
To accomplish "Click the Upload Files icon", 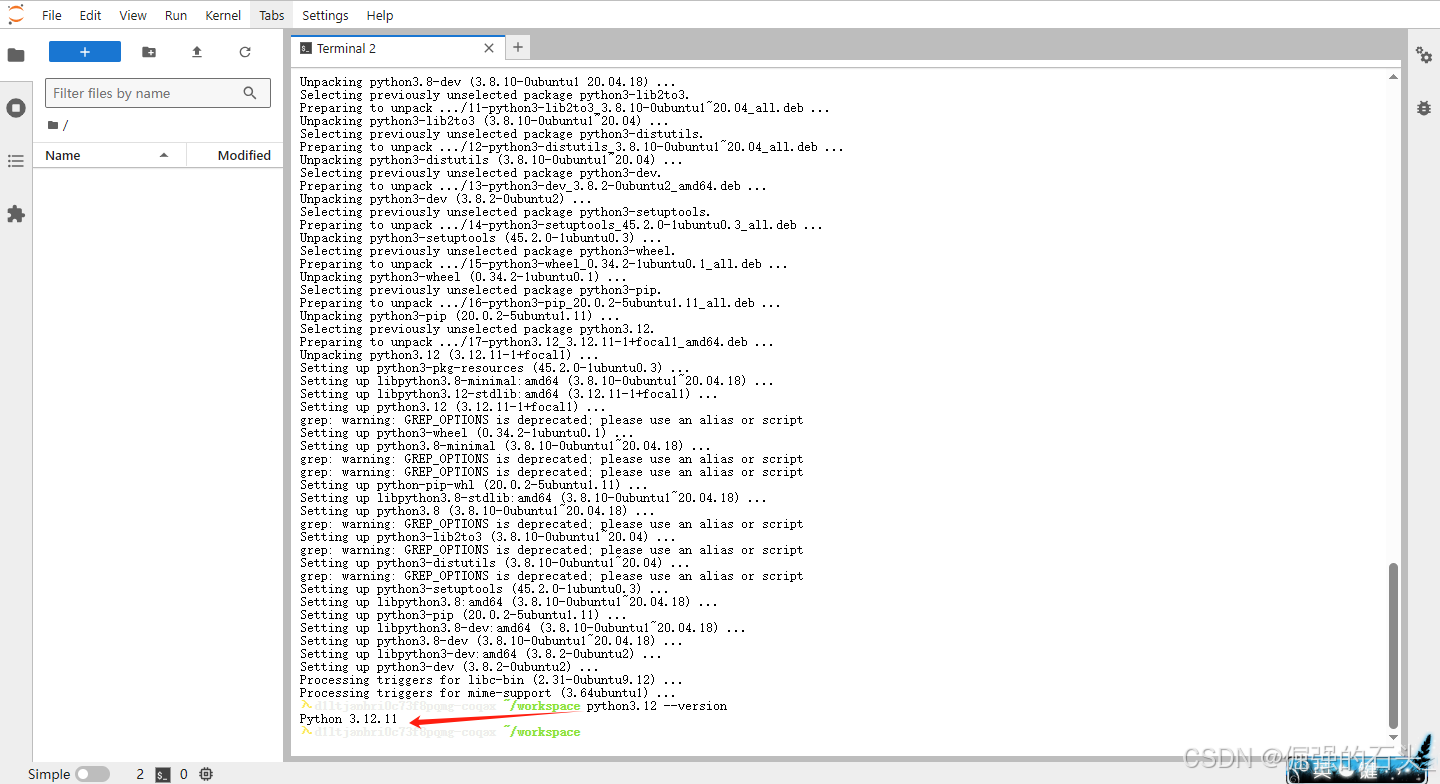I will tap(197, 52).
